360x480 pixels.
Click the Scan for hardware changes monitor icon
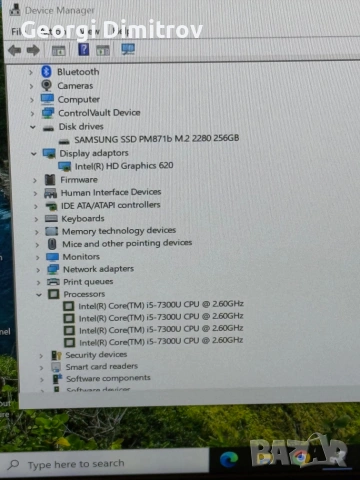point(128,49)
